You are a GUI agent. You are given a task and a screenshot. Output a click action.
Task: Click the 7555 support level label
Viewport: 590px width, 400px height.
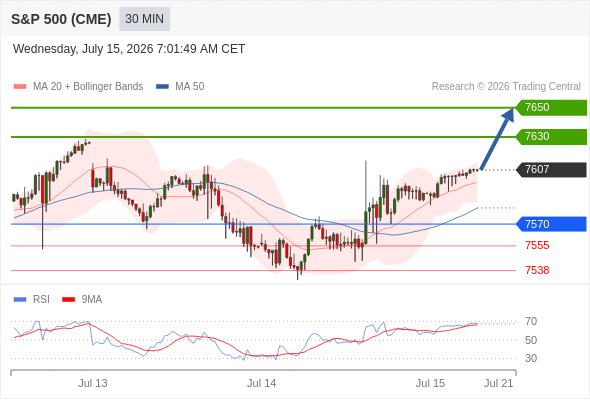tap(537, 246)
